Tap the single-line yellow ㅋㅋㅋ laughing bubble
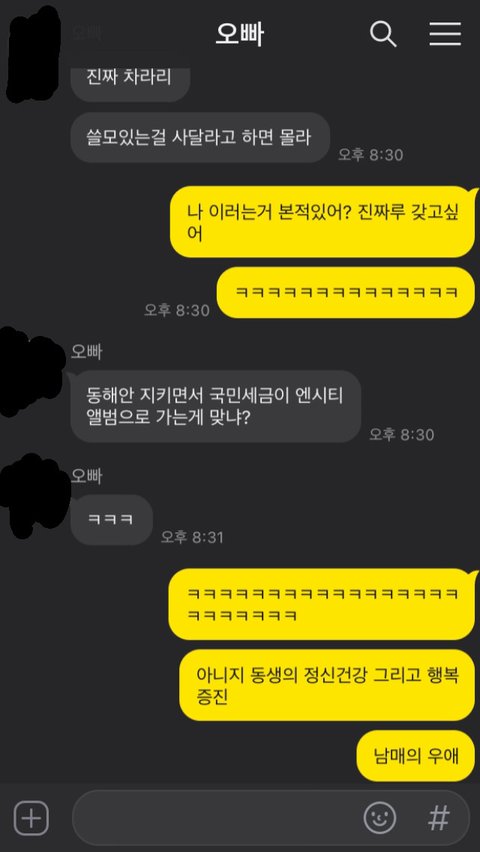Image resolution: width=480 pixels, height=852 pixels. [x=347, y=292]
